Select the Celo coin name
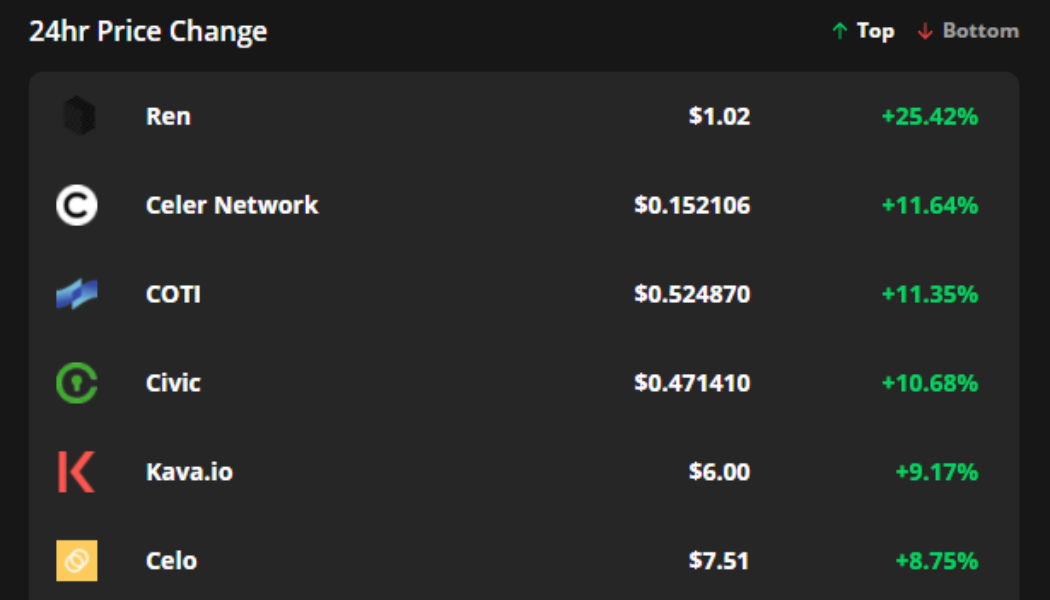 click(x=171, y=561)
